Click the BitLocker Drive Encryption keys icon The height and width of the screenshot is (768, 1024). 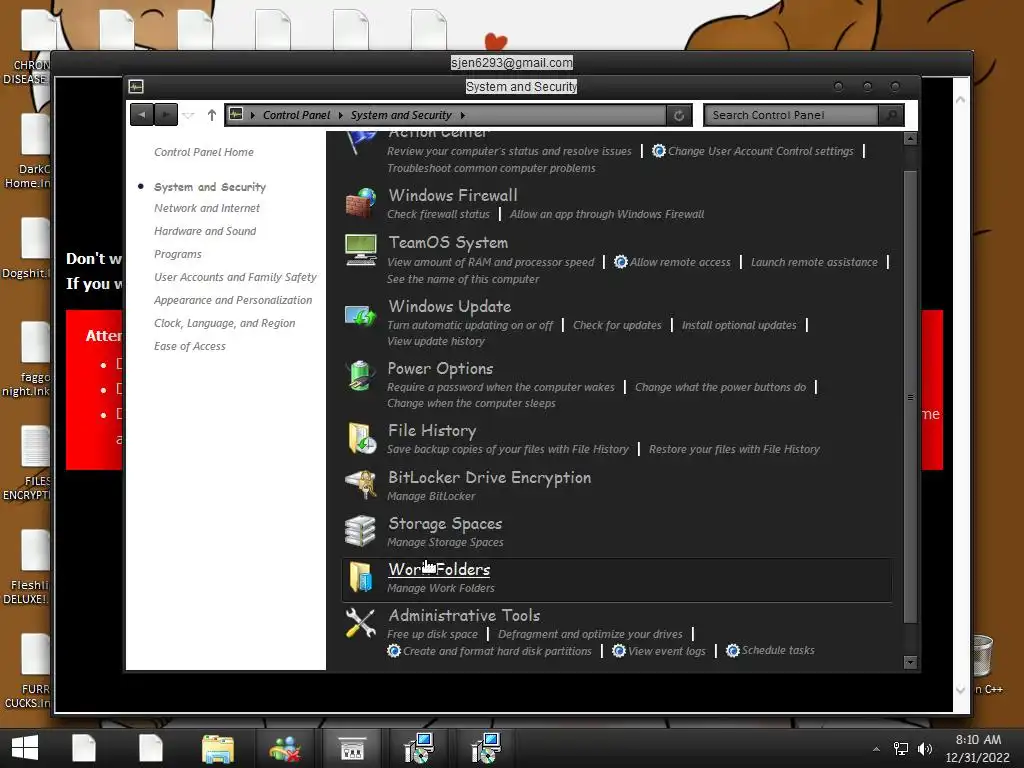[x=360, y=485]
